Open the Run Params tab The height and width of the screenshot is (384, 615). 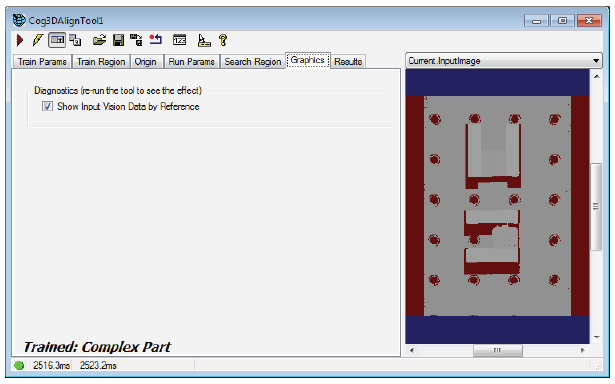coord(191,62)
